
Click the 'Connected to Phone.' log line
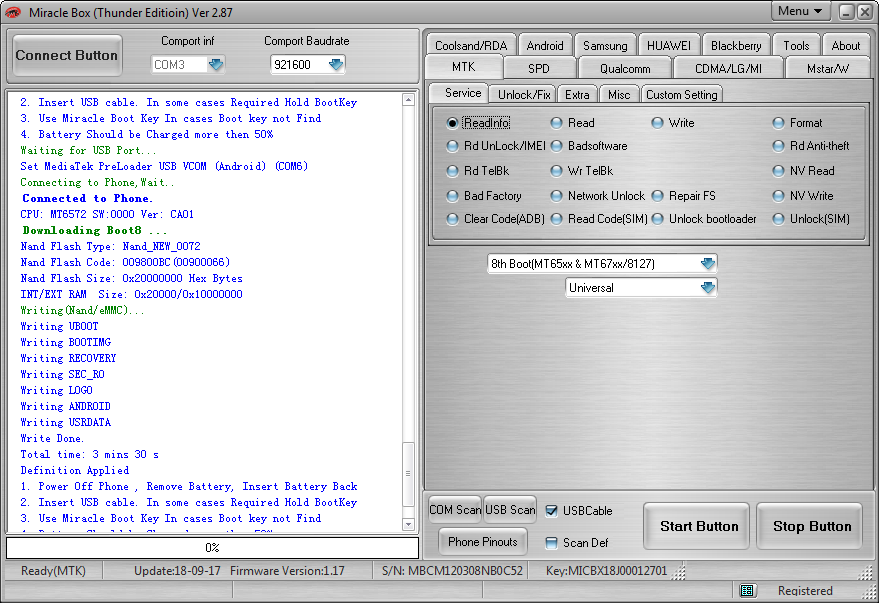(x=87, y=198)
